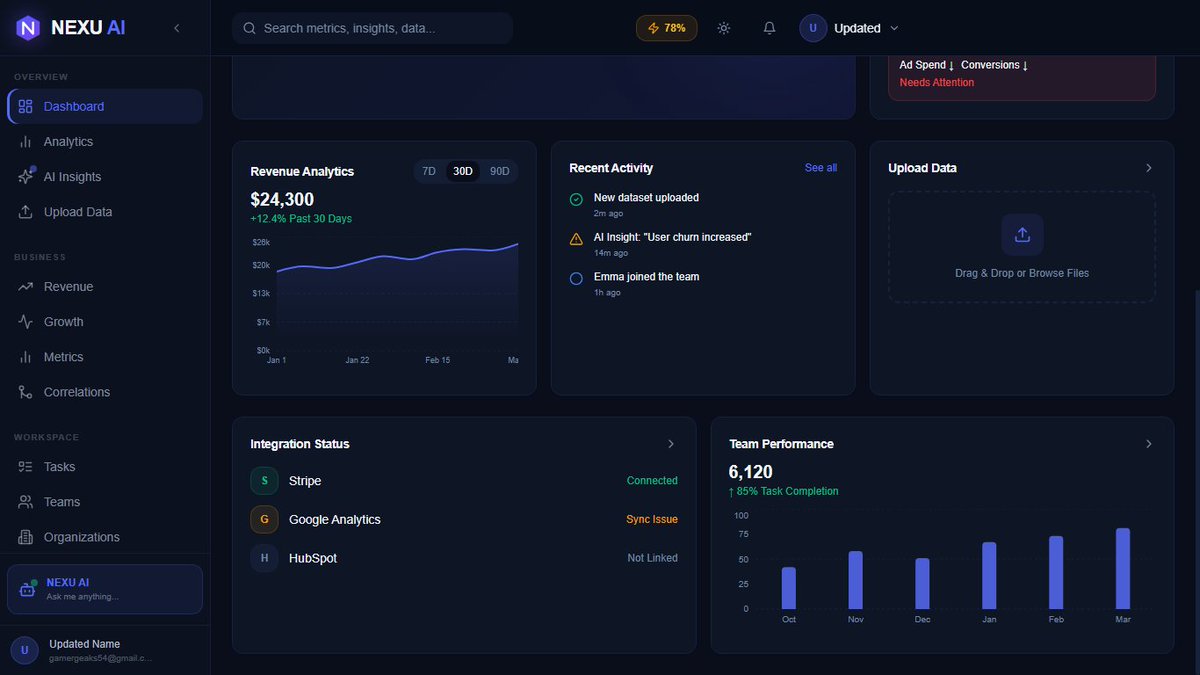The image size is (1200, 675).
Task: Click the Google Analytics G icon
Action: point(264,519)
